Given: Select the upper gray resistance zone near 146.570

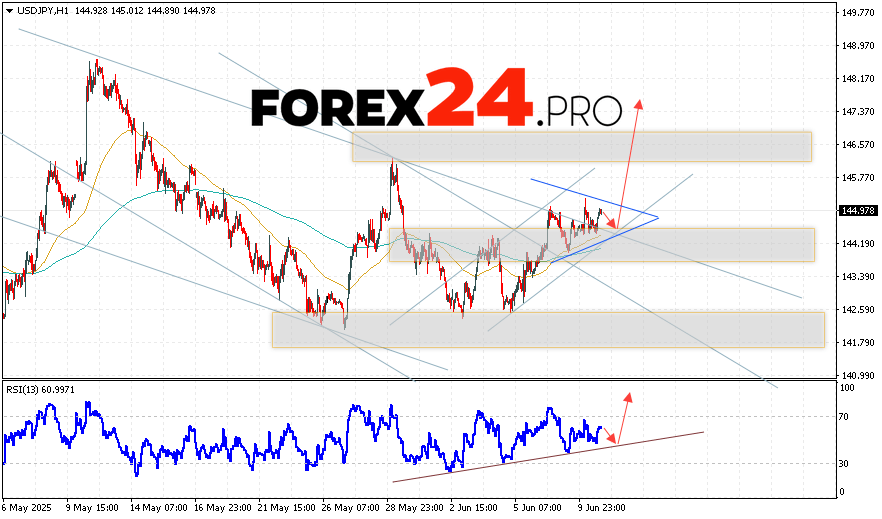Looking at the screenshot, I should coord(580,146).
